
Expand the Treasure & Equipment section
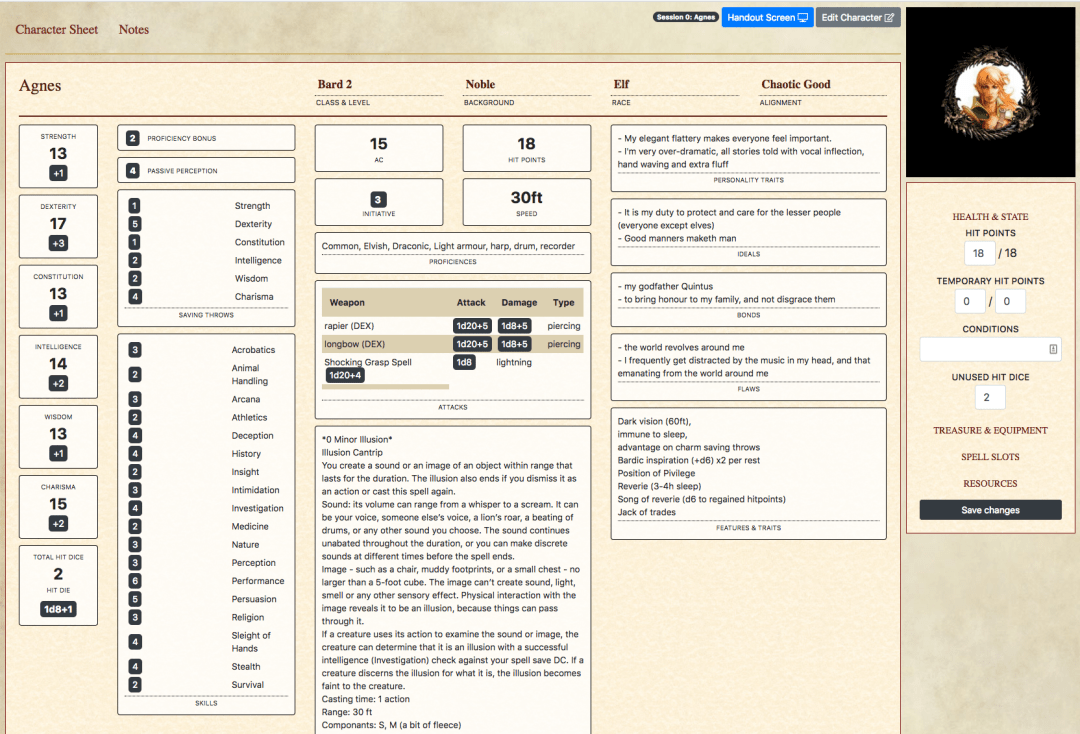[x=990, y=430]
